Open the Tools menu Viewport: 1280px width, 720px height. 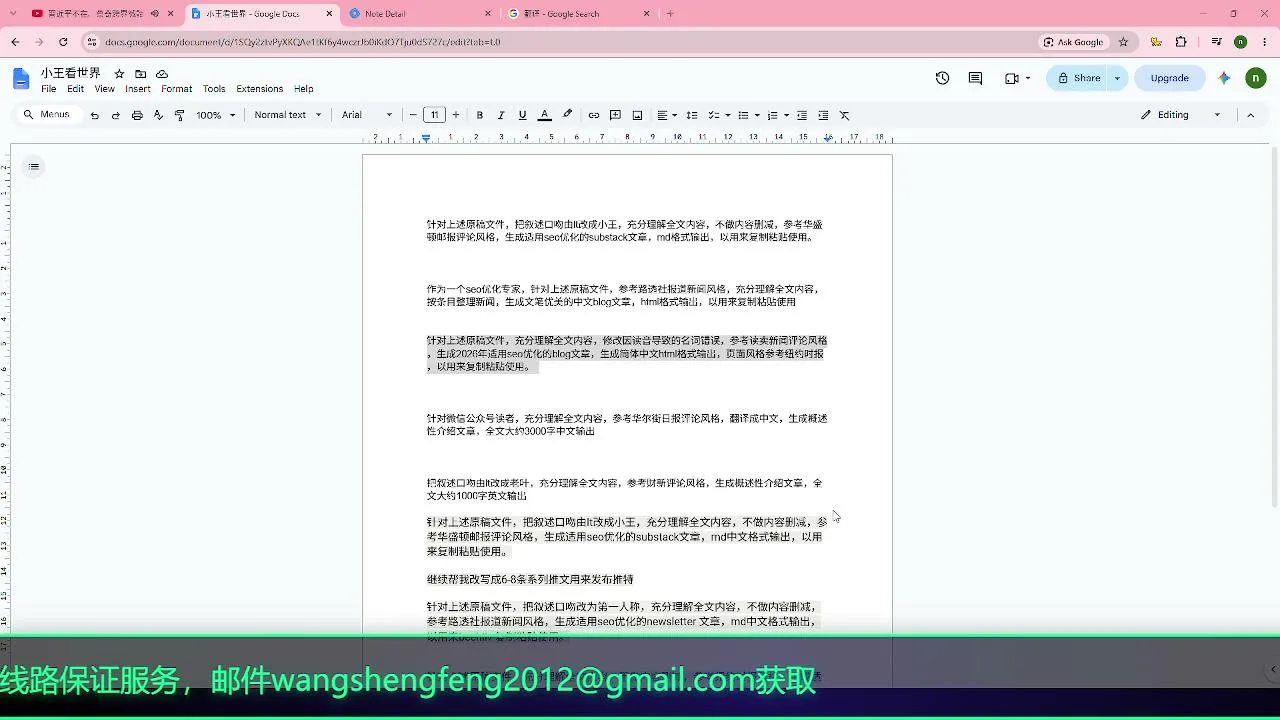214,89
